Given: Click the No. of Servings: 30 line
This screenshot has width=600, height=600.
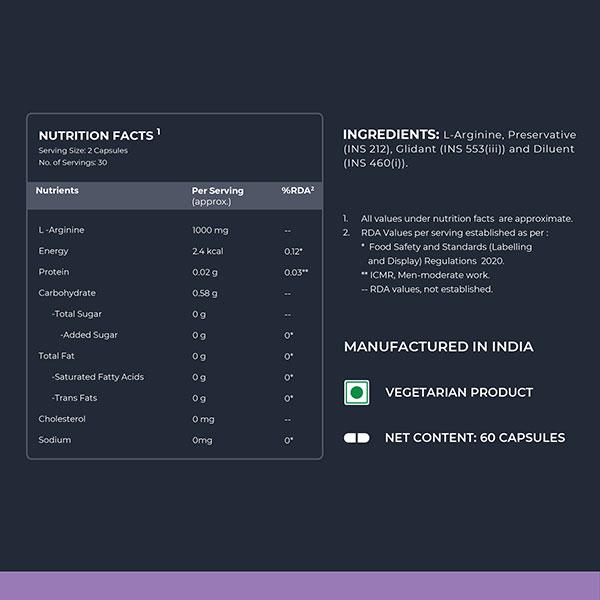Looking at the screenshot, I should click(x=73, y=162).
